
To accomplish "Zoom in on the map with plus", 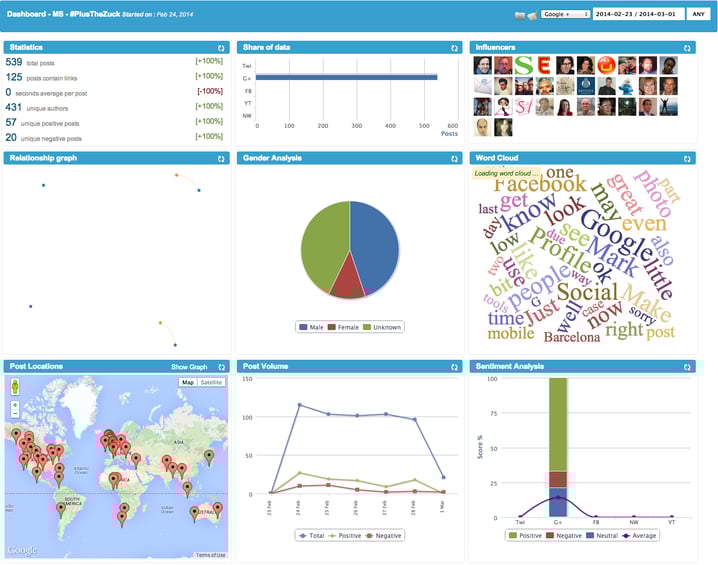I will (15, 405).
